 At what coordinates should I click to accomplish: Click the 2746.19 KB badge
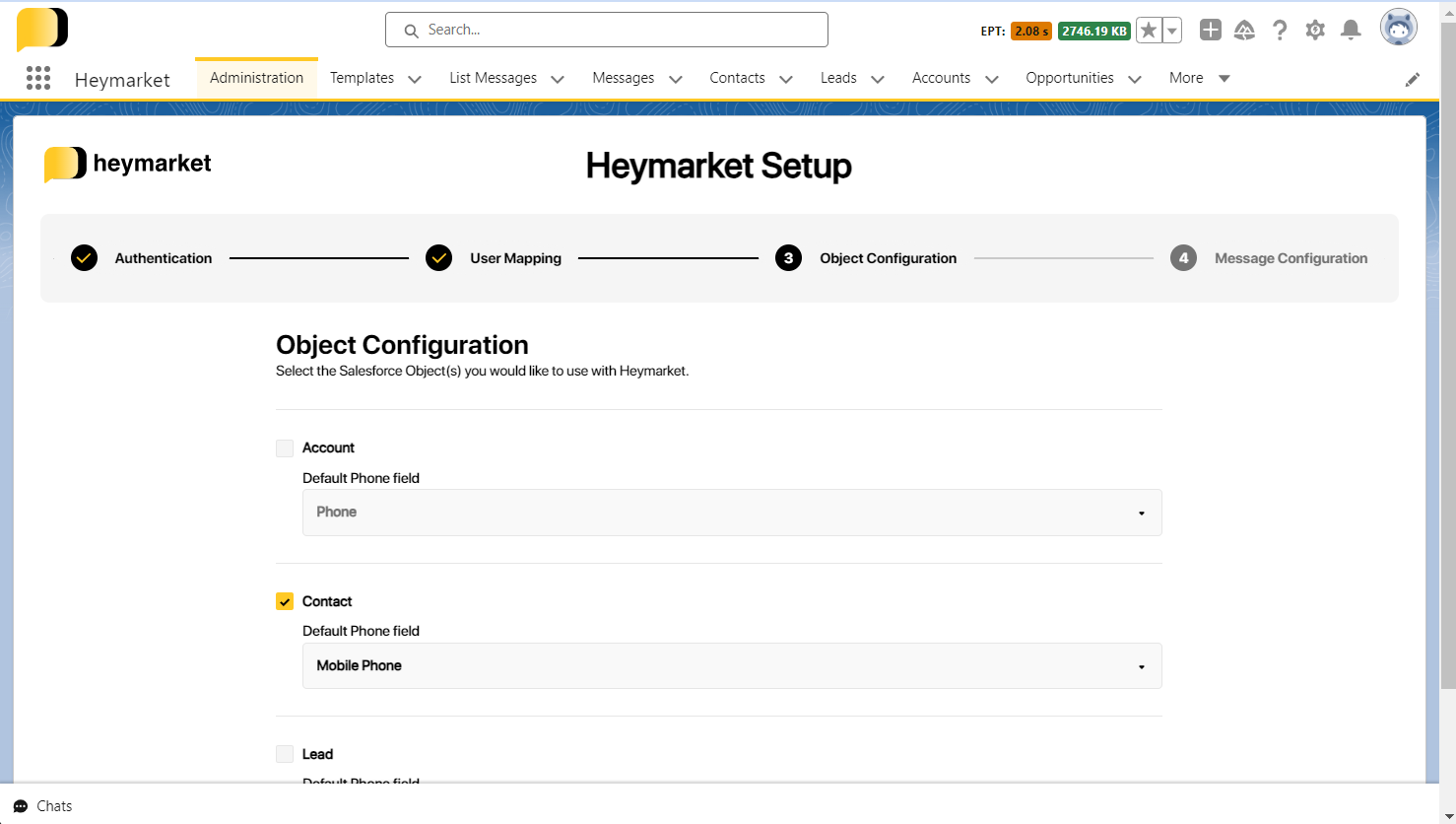1094,31
